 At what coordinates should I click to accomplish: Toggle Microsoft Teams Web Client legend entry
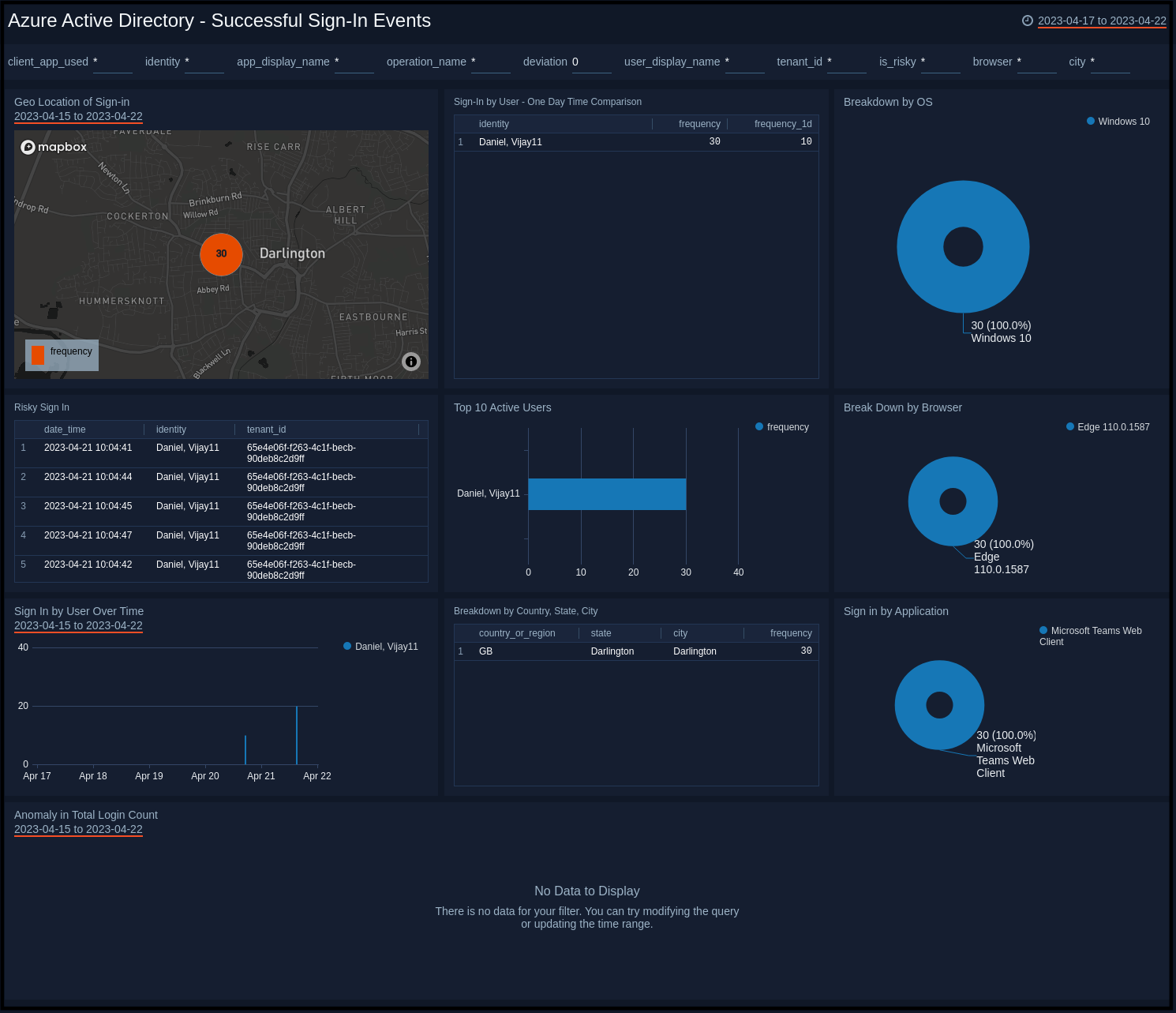pos(1091,636)
